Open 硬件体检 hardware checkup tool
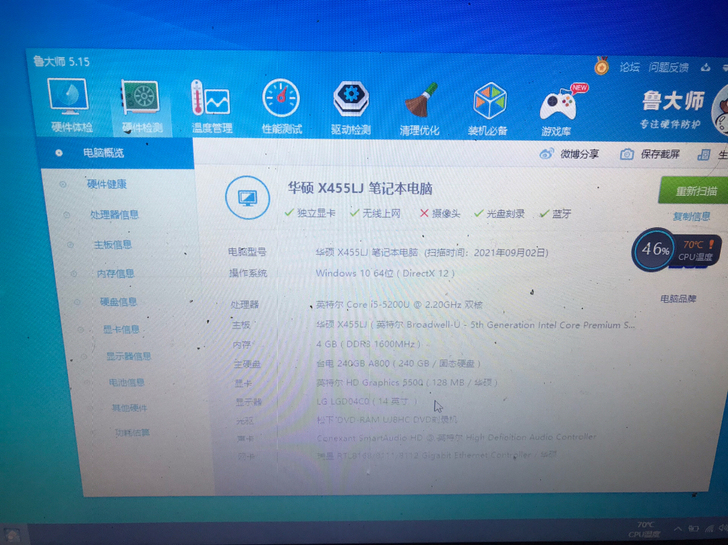 [70, 105]
